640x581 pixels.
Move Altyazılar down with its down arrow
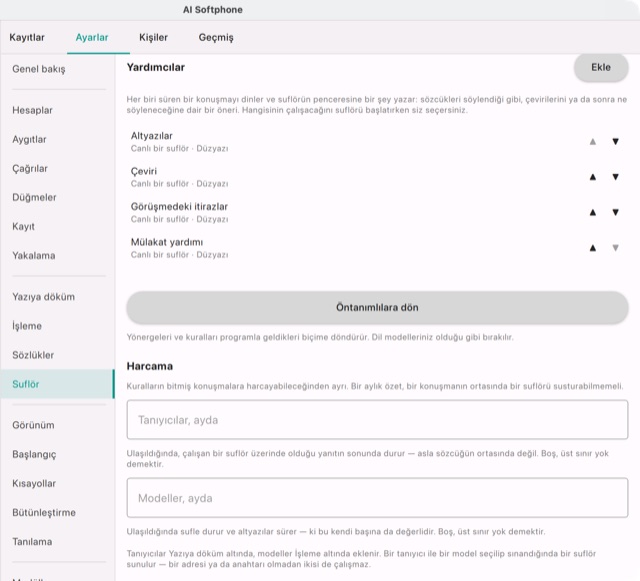(x=616, y=142)
